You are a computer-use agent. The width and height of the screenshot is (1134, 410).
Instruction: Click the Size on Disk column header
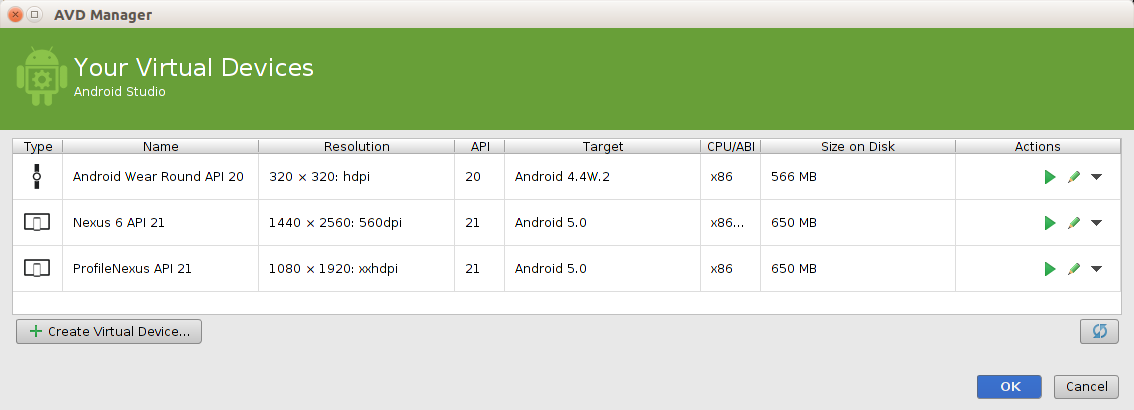click(x=857, y=146)
